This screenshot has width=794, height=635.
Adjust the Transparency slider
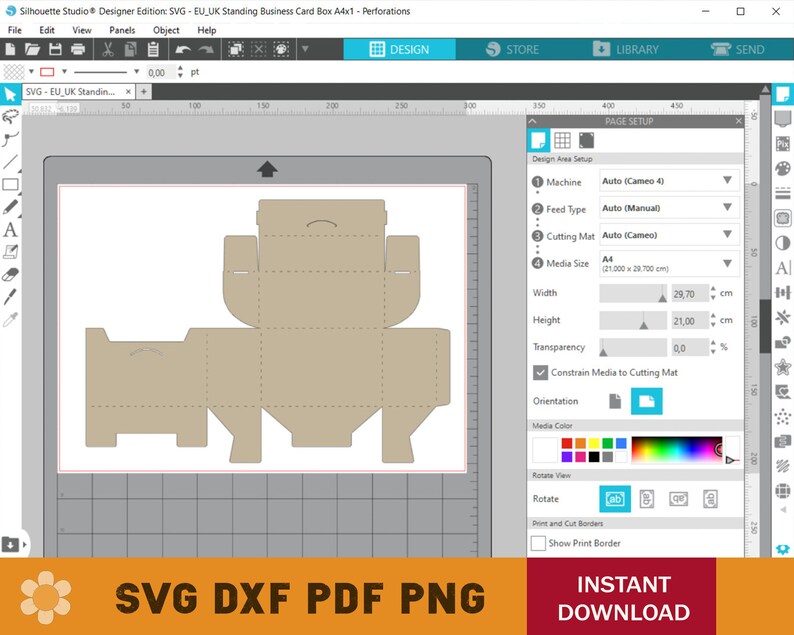pyautogui.click(x=633, y=347)
